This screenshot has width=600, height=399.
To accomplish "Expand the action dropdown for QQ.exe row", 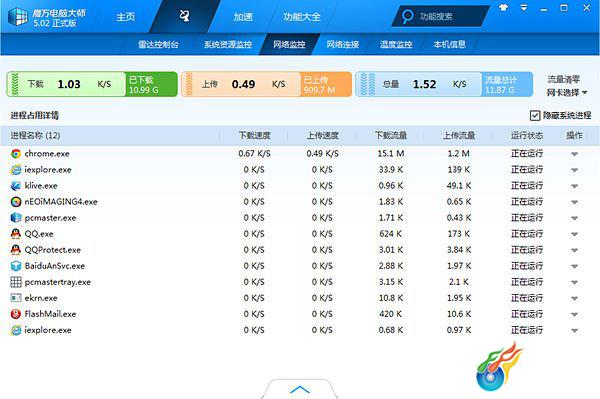I will point(574,235).
